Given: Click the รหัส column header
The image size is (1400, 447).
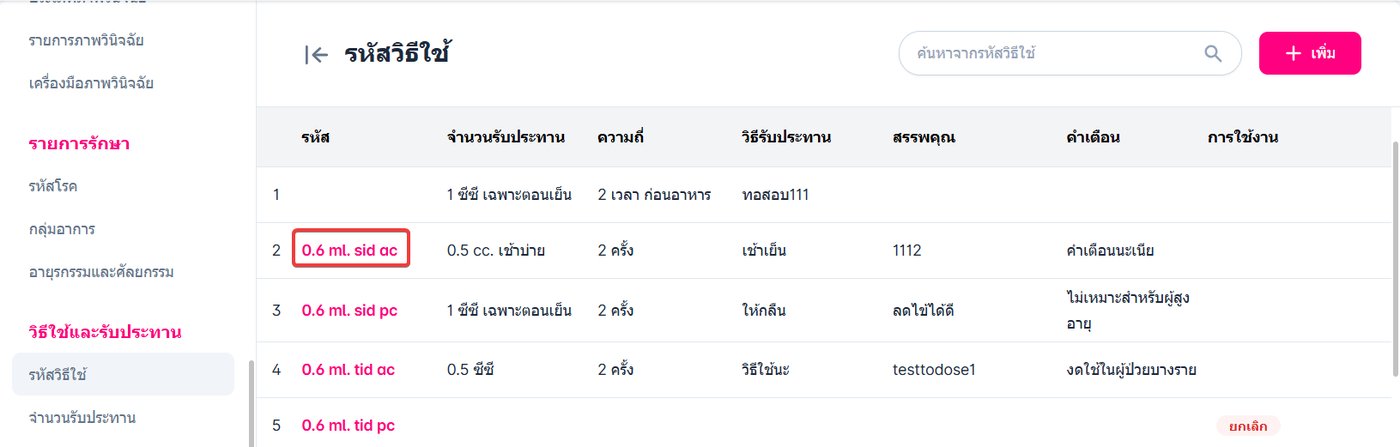Looking at the screenshot, I should pyautogui.click(x=315, y=137).
